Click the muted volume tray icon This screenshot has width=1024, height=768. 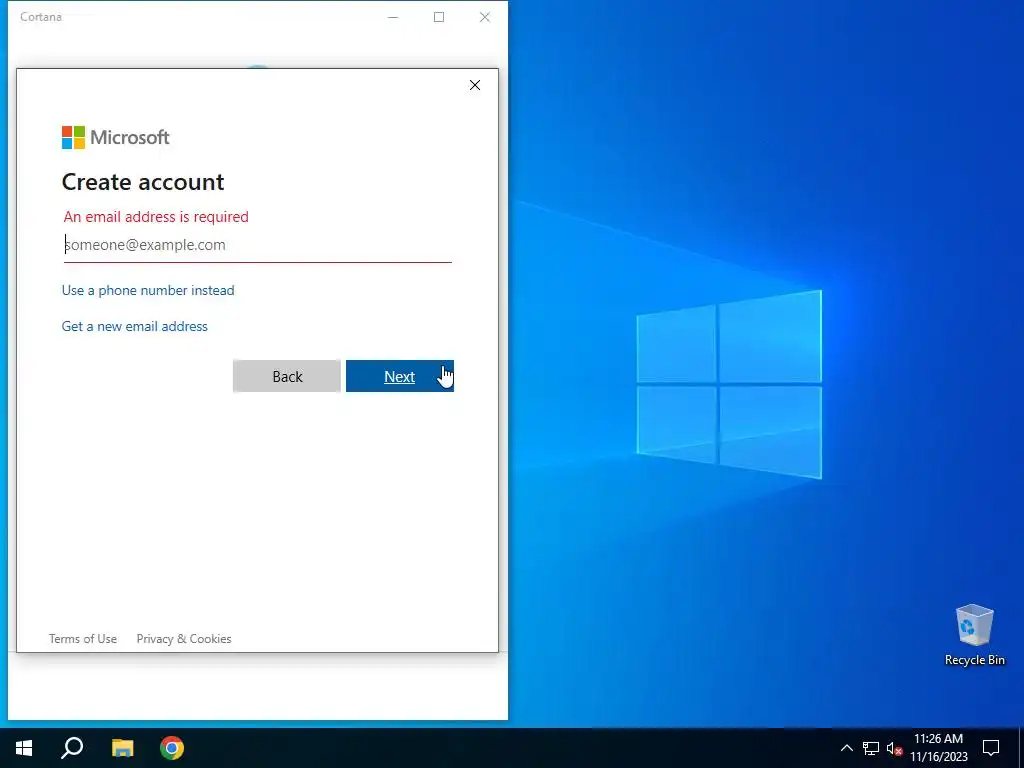894,748
